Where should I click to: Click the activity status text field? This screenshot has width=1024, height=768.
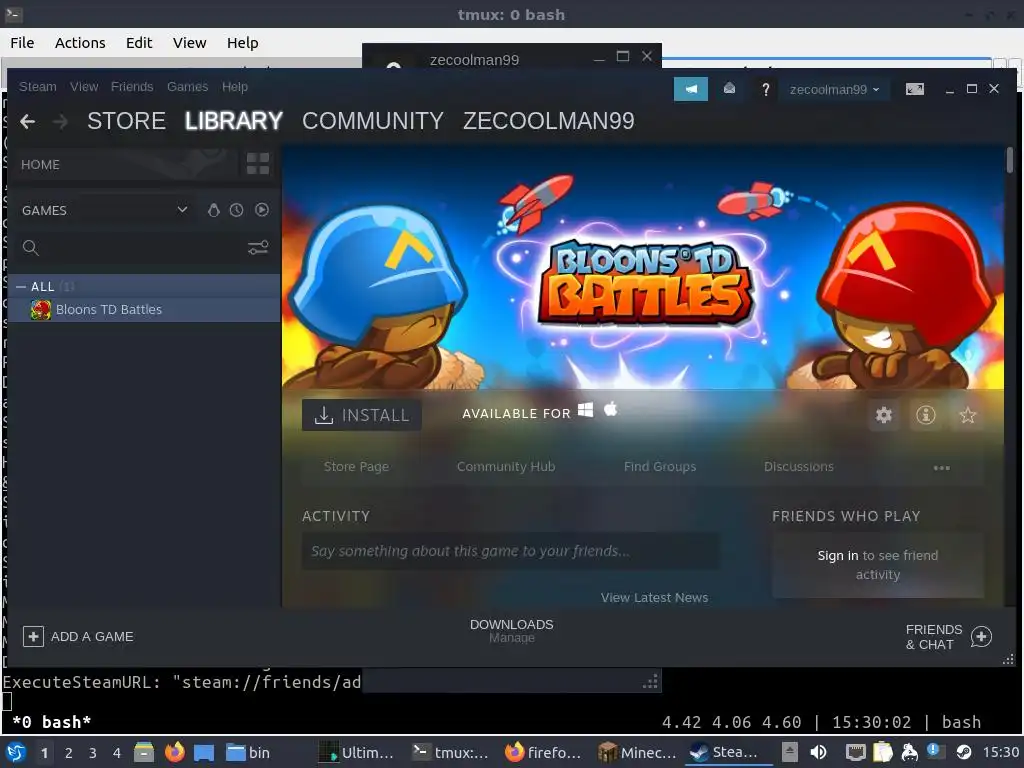click(511, 551)
